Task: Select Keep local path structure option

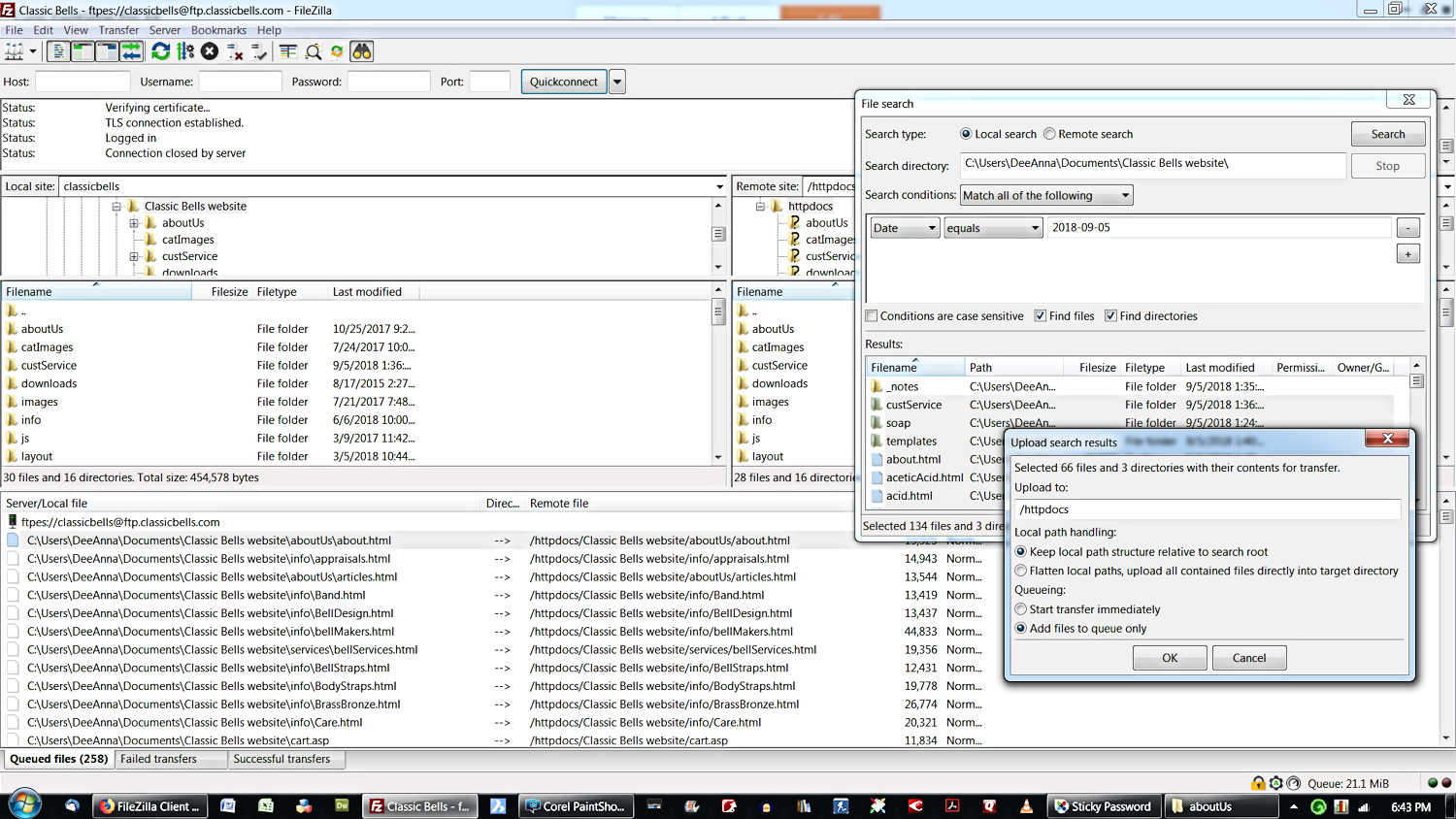Action: click(x=1021, y=552)
